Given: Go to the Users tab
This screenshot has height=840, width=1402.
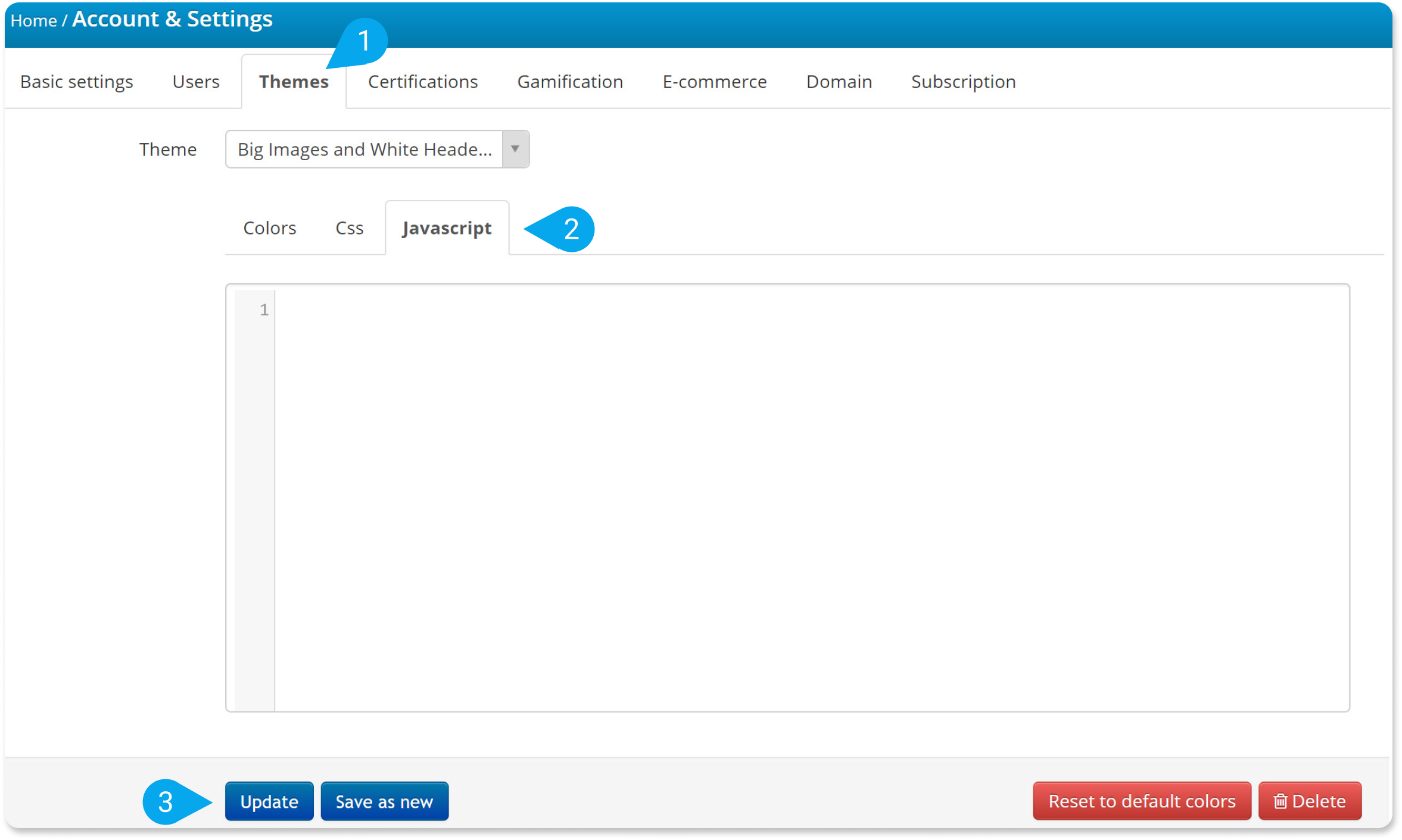Looking at the screenshot, I should click(195, 82).
